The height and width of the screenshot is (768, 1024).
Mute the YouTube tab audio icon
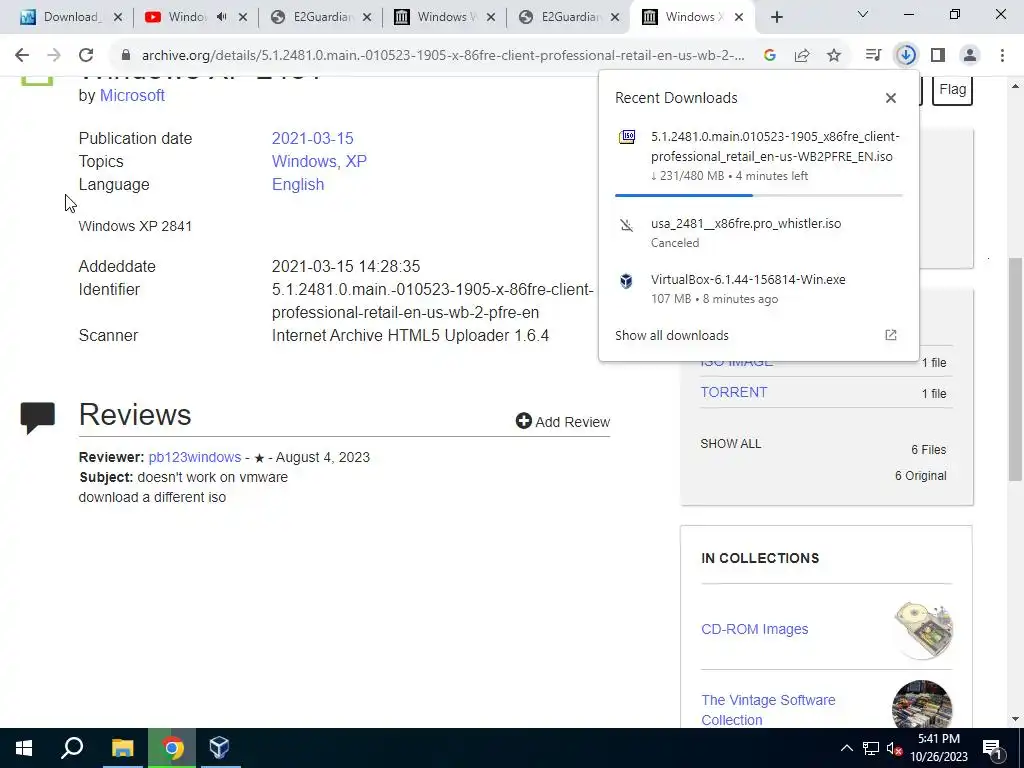221,17
